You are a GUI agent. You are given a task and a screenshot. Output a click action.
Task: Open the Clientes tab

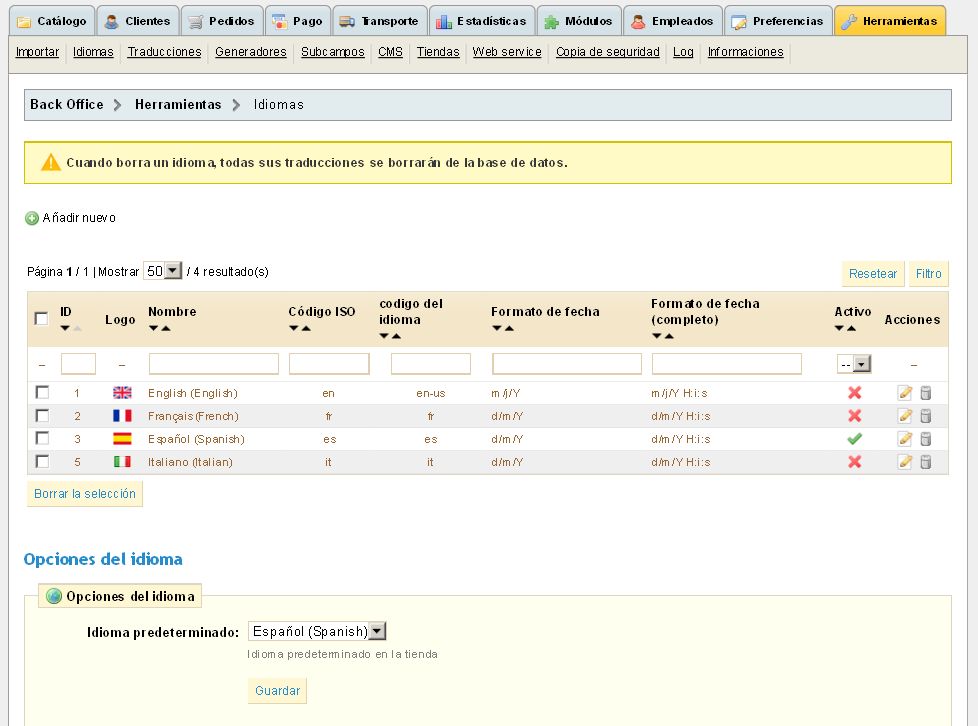(x=137, y=21)
